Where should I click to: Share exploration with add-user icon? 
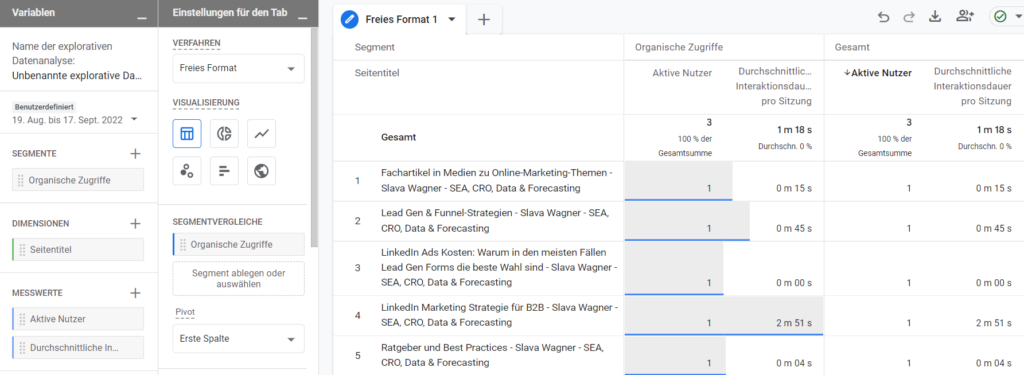click(965, 17)
